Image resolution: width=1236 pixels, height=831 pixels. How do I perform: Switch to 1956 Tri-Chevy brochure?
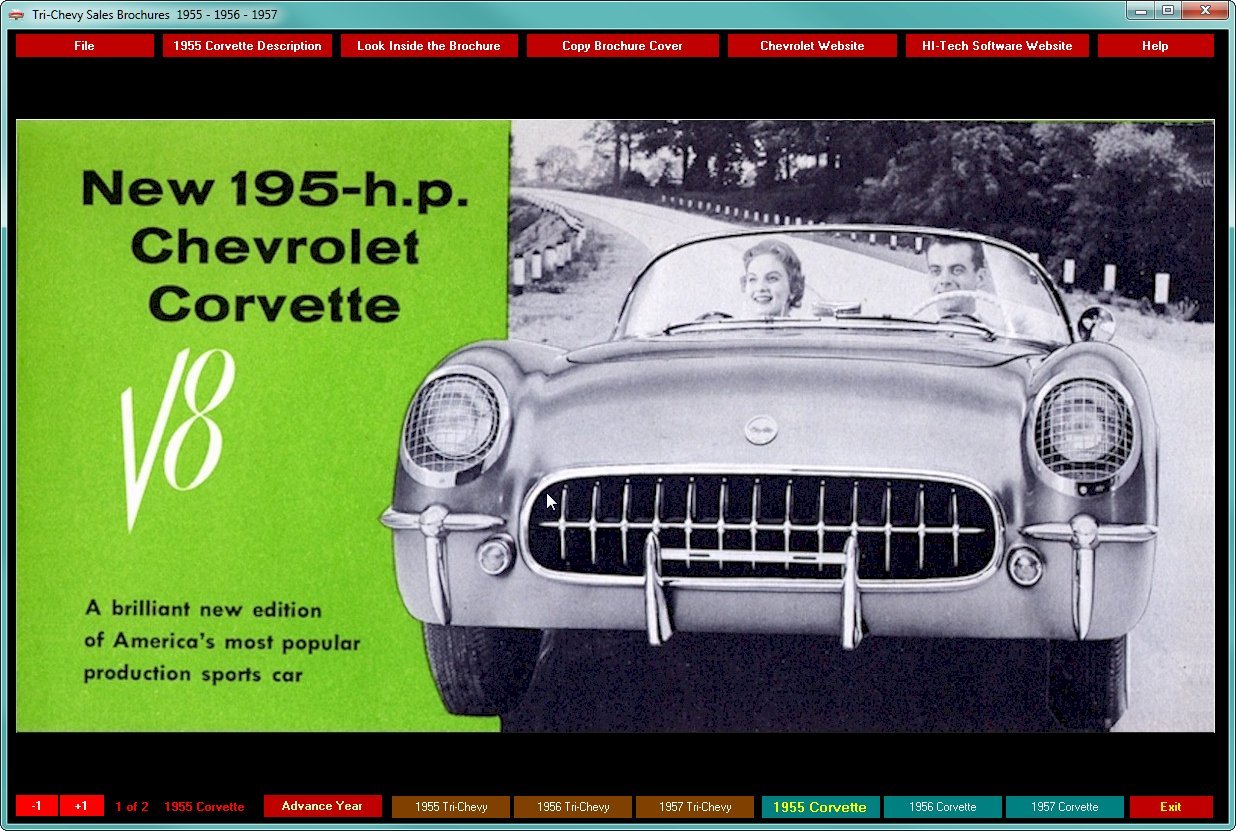[573, 807]
